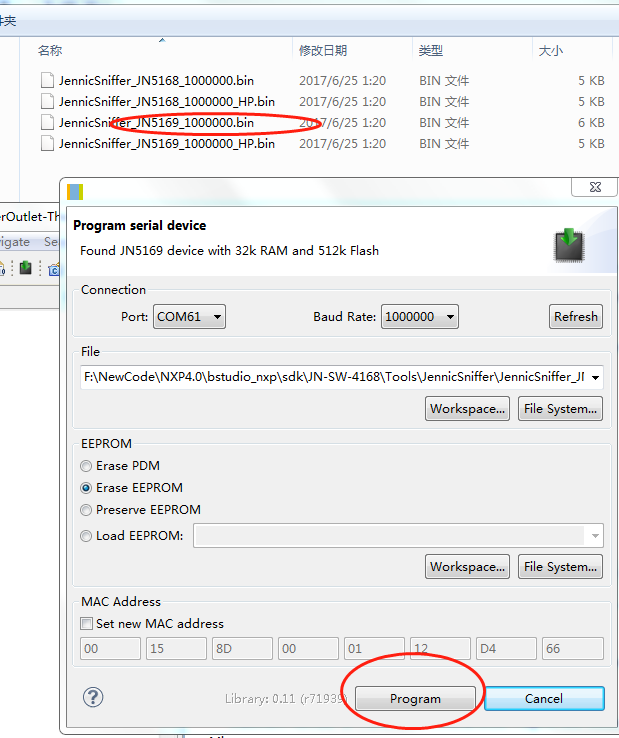The width and height of the screenshot is (619, 738).
Task: Click file icon of JennicSniffer_JN5169_1000000.bin
Action: coord(47,123)
